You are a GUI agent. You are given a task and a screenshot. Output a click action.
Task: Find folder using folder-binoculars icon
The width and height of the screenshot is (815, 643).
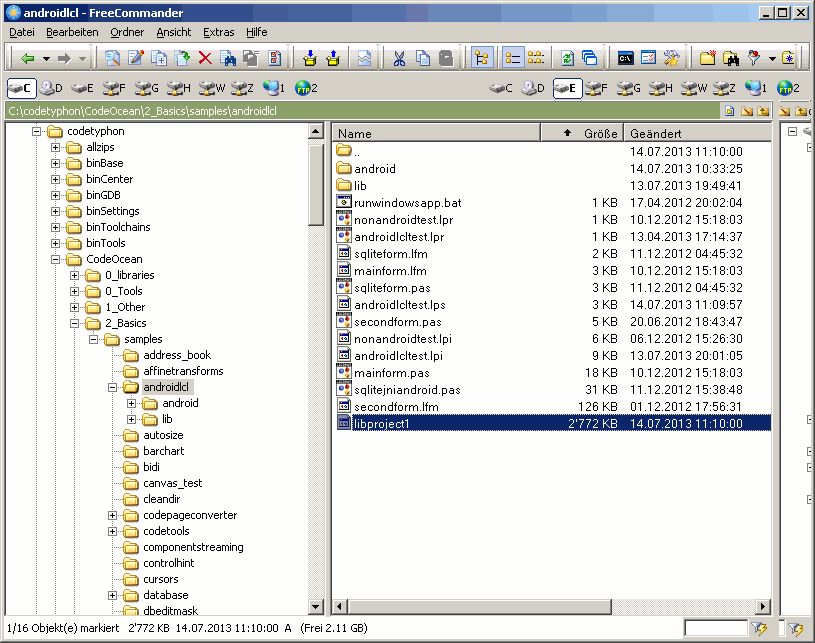(x=731, y=58)
